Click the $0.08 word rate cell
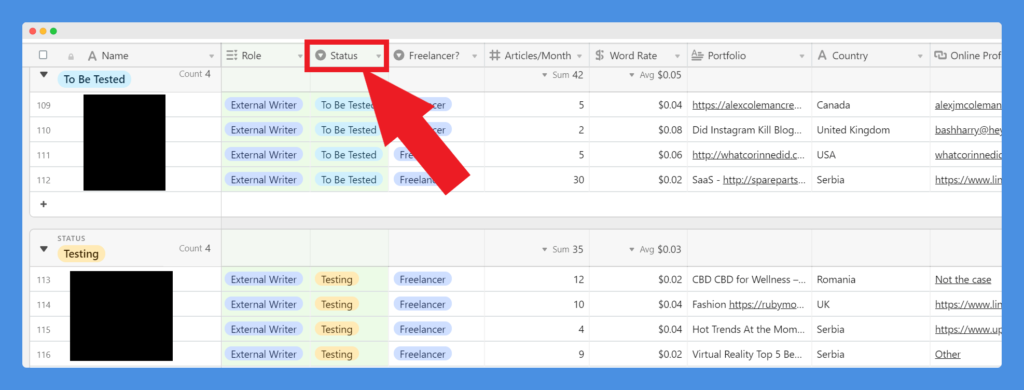This screenshot has height=390, width=1024. pyautogui.click(x=669, y=130)
